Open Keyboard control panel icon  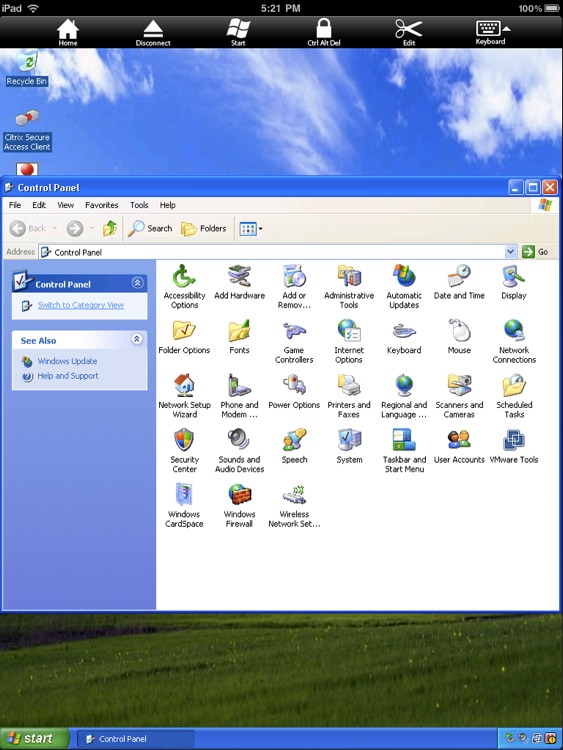click(404, 337)
